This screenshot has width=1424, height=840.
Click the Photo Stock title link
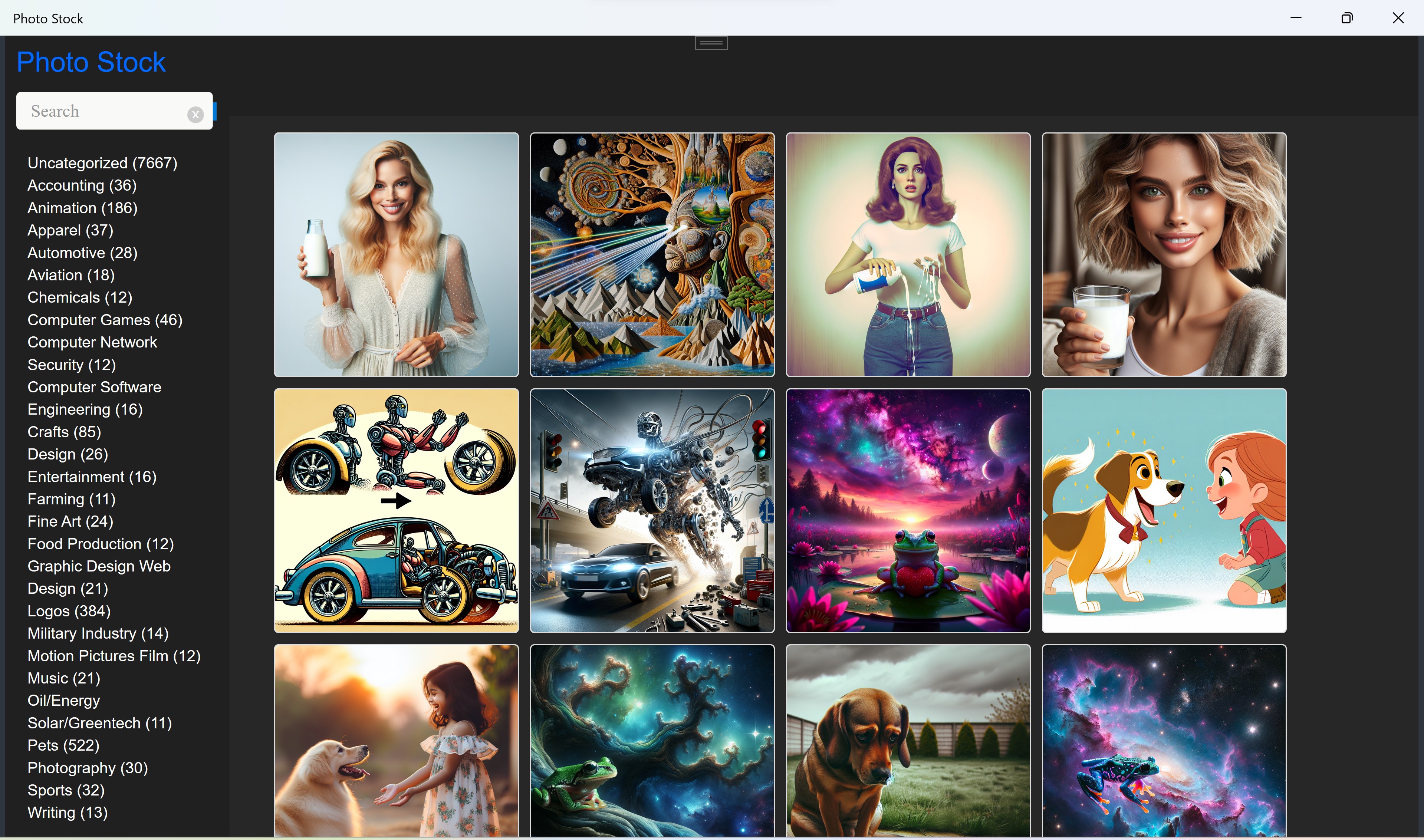click(x=91, y=62)
